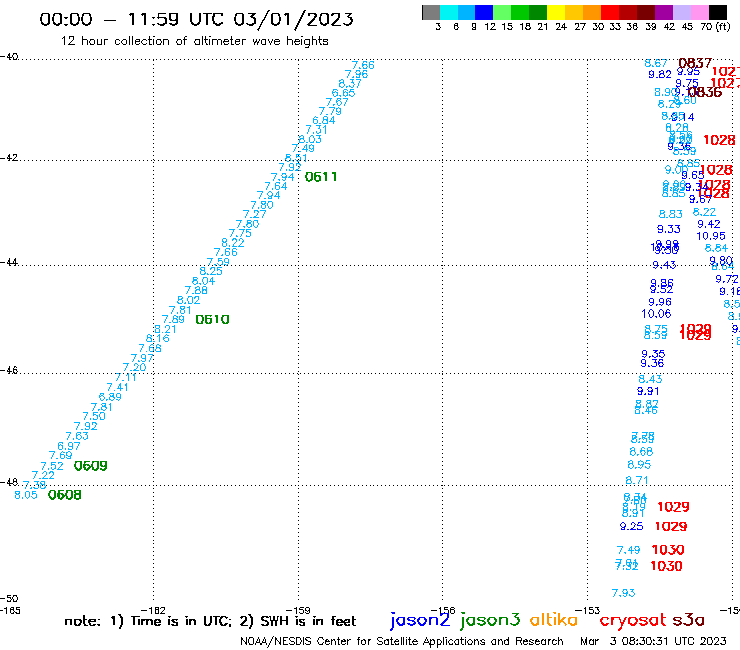
Task: Click the wave height value 7.50
Action: coord(94,416)
